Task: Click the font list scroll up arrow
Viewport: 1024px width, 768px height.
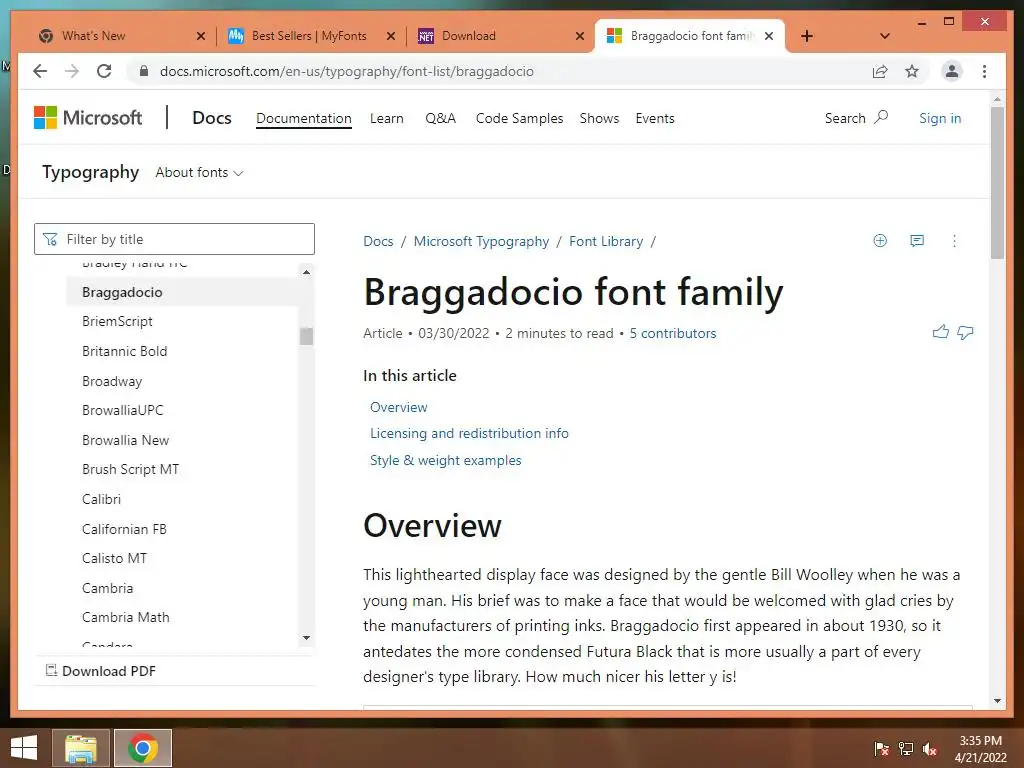Action: tap(306, 272)
